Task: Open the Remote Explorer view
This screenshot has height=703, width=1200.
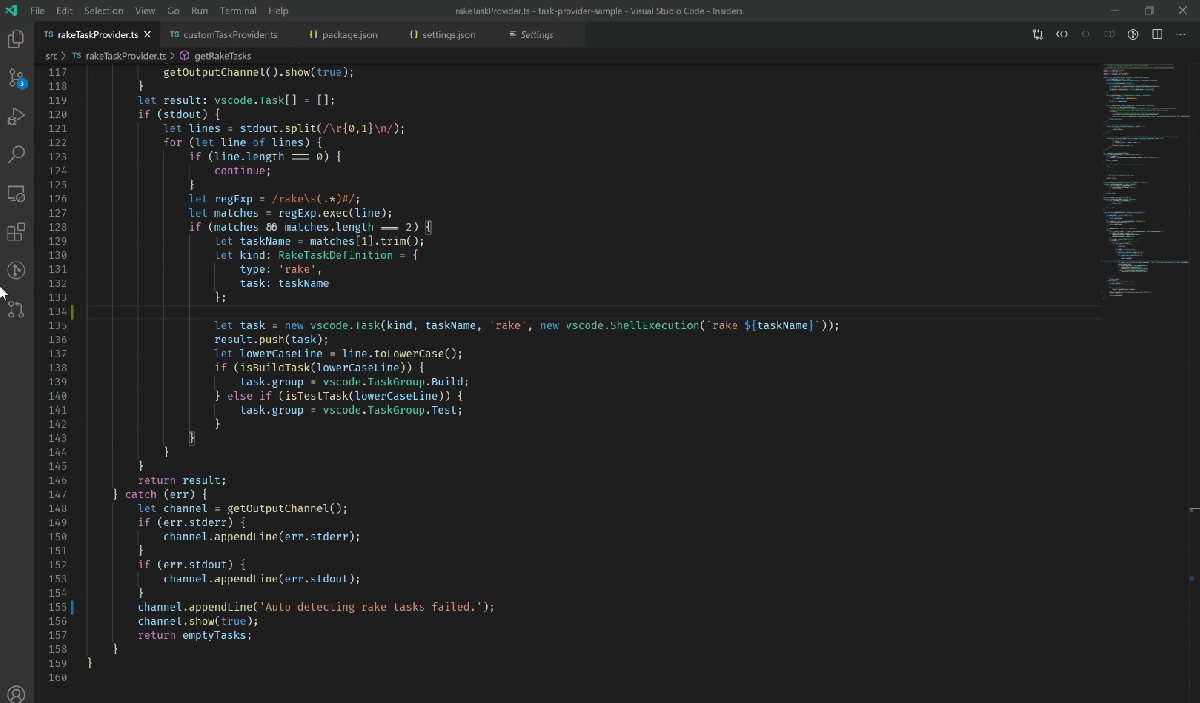Action: point(15,193)
